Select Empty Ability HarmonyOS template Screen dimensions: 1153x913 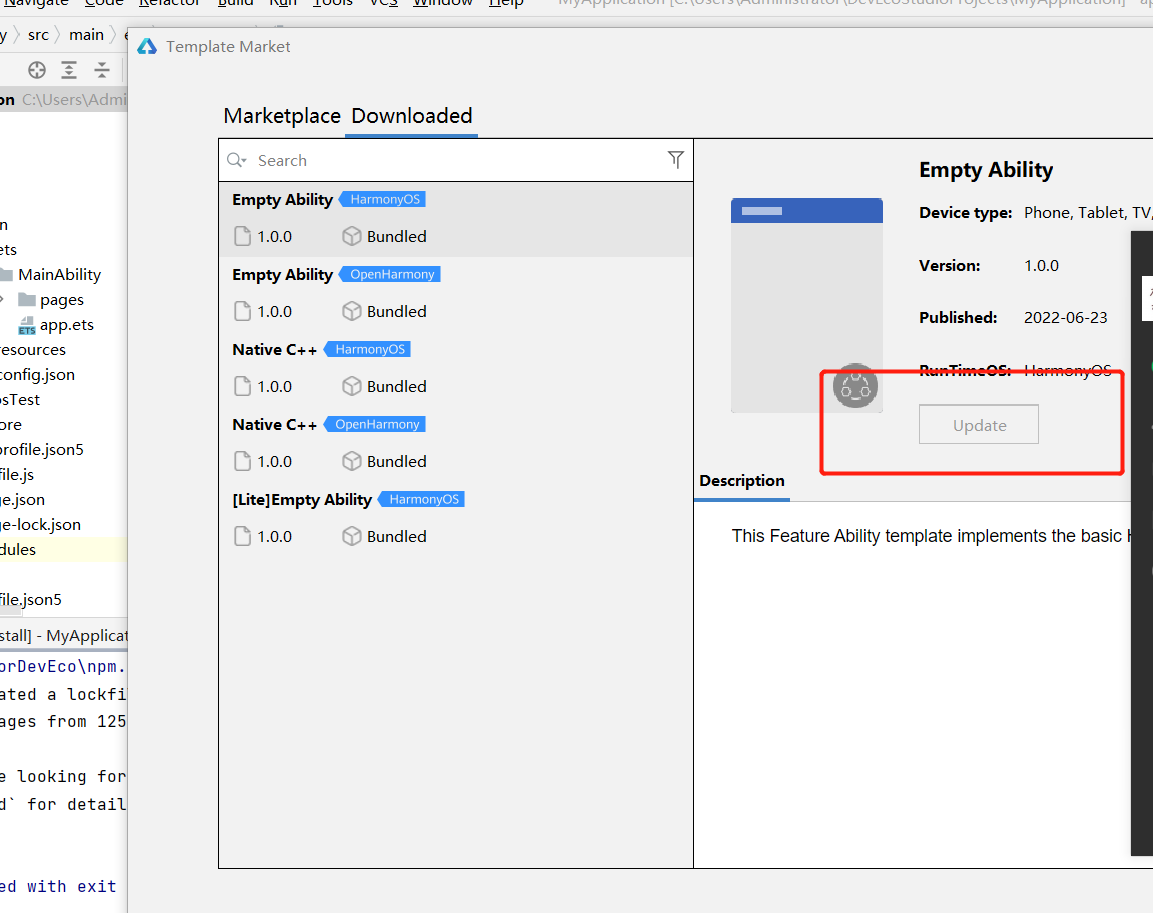[456, 219]
